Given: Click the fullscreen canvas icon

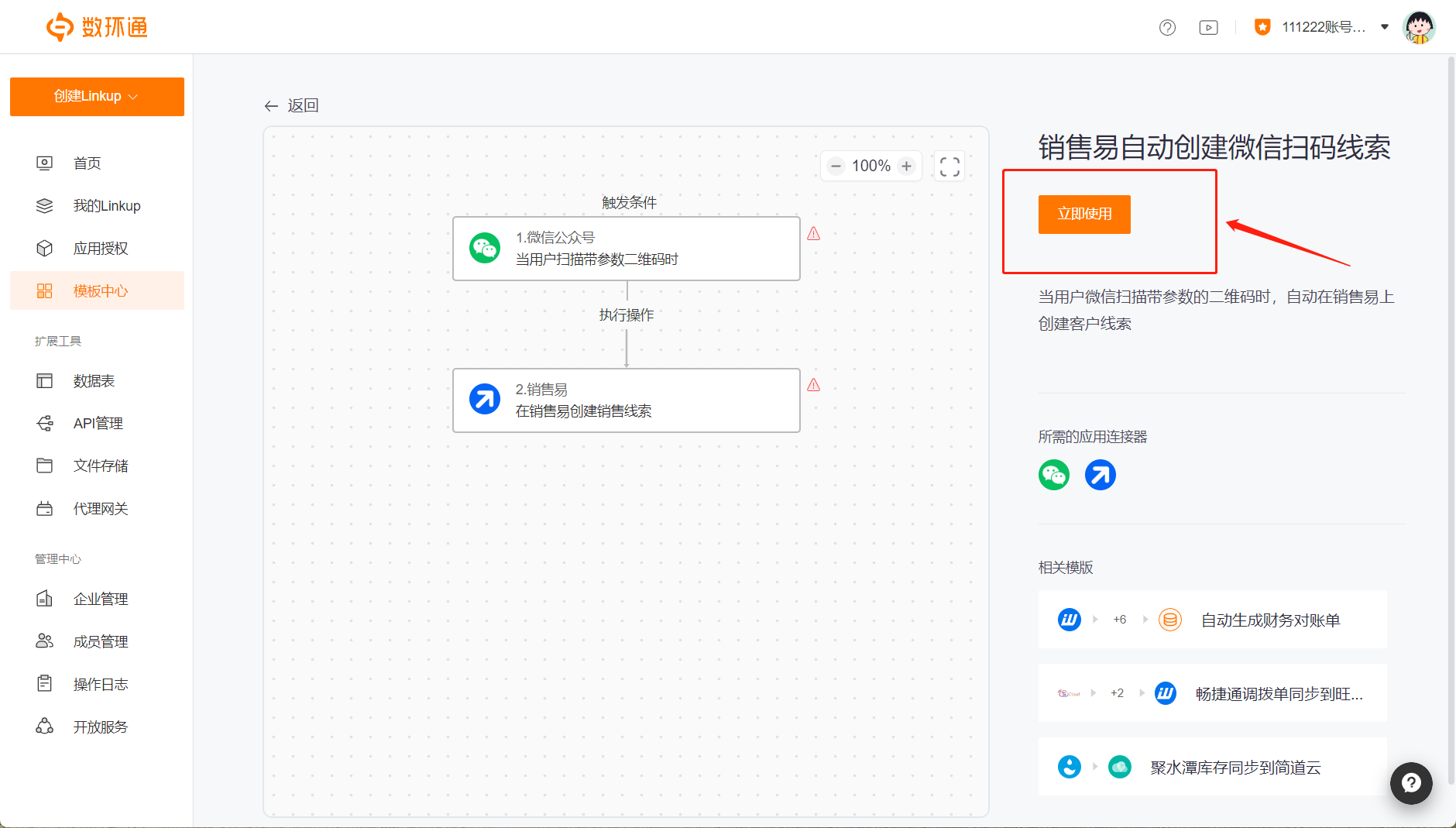Looking at the screenshot, I should [949, 167].
